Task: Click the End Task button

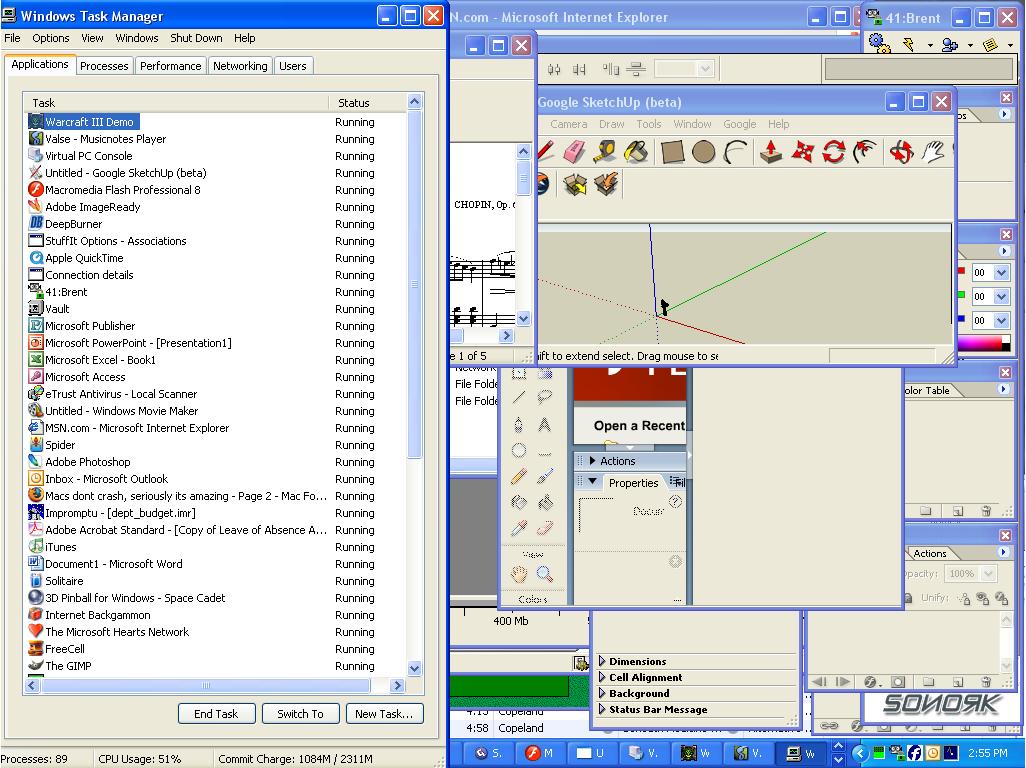Action: pyautogui.click(x=216, y=714)
